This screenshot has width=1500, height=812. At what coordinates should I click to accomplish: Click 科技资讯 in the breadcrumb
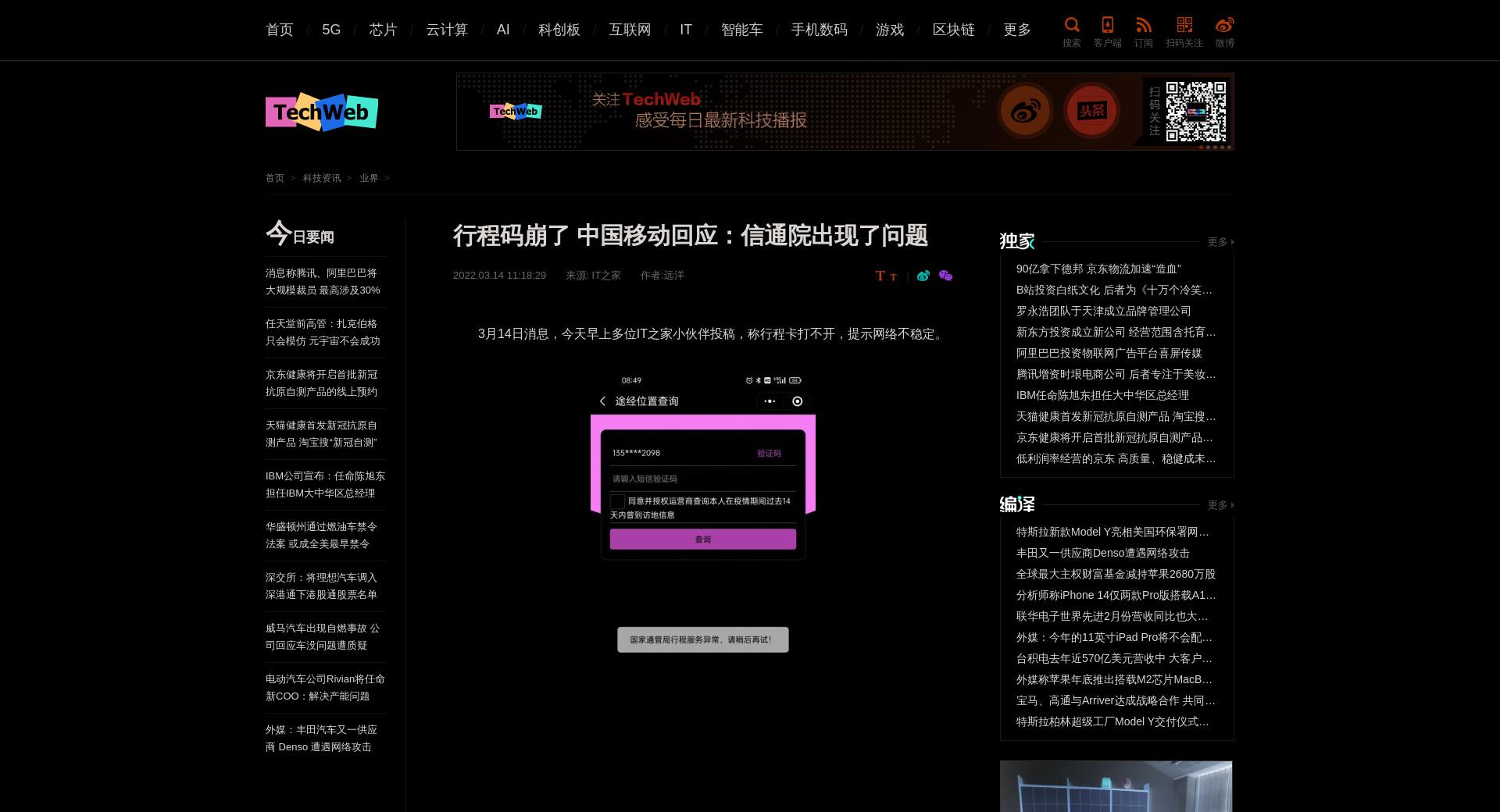tap(322, 178)
